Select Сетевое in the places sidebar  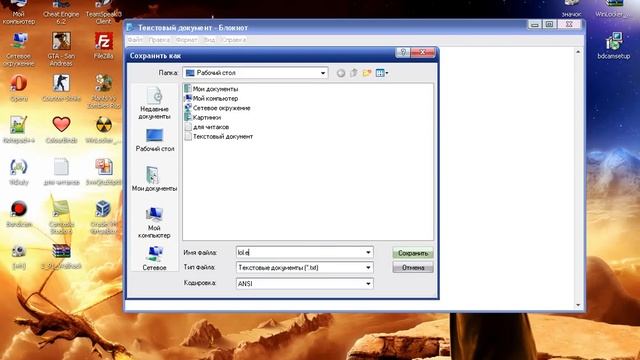(154, 259)
